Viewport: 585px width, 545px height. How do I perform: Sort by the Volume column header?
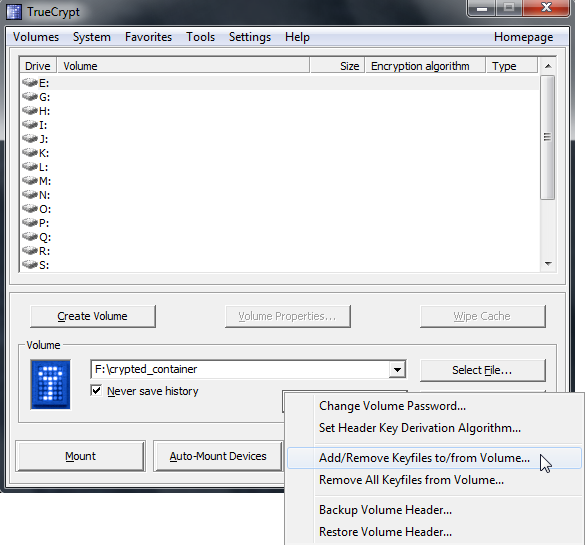[x=183, y=66]
